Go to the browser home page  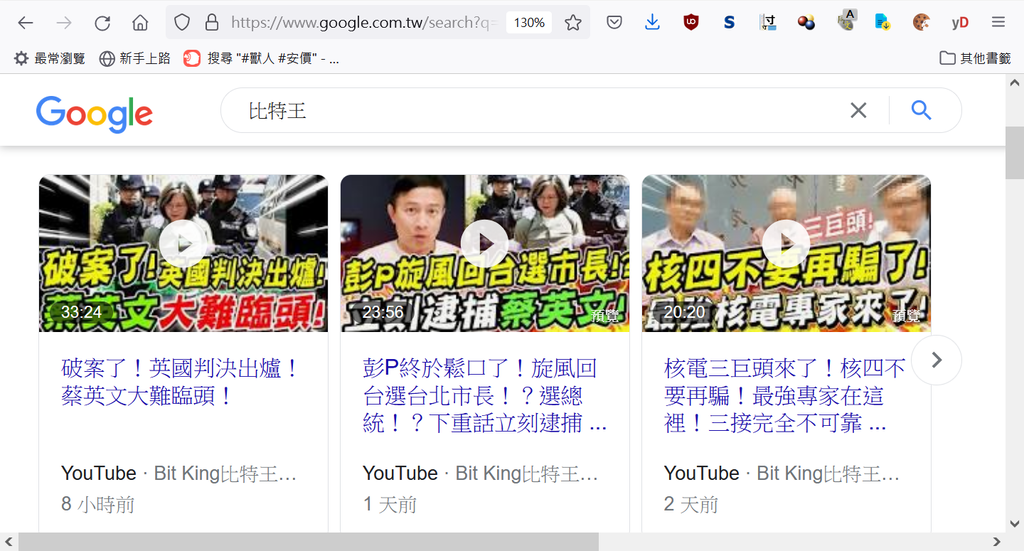(140, 23)
